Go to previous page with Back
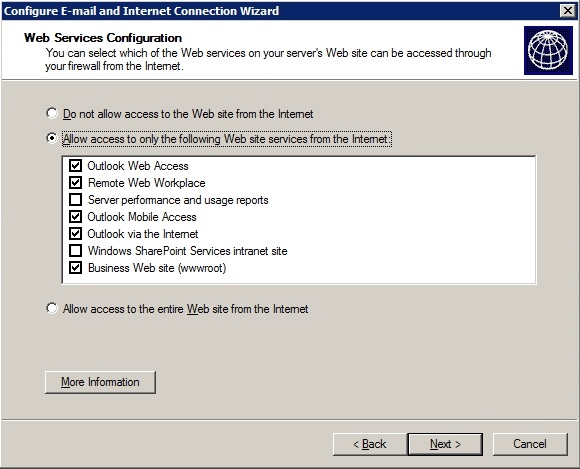 (370, 444)
